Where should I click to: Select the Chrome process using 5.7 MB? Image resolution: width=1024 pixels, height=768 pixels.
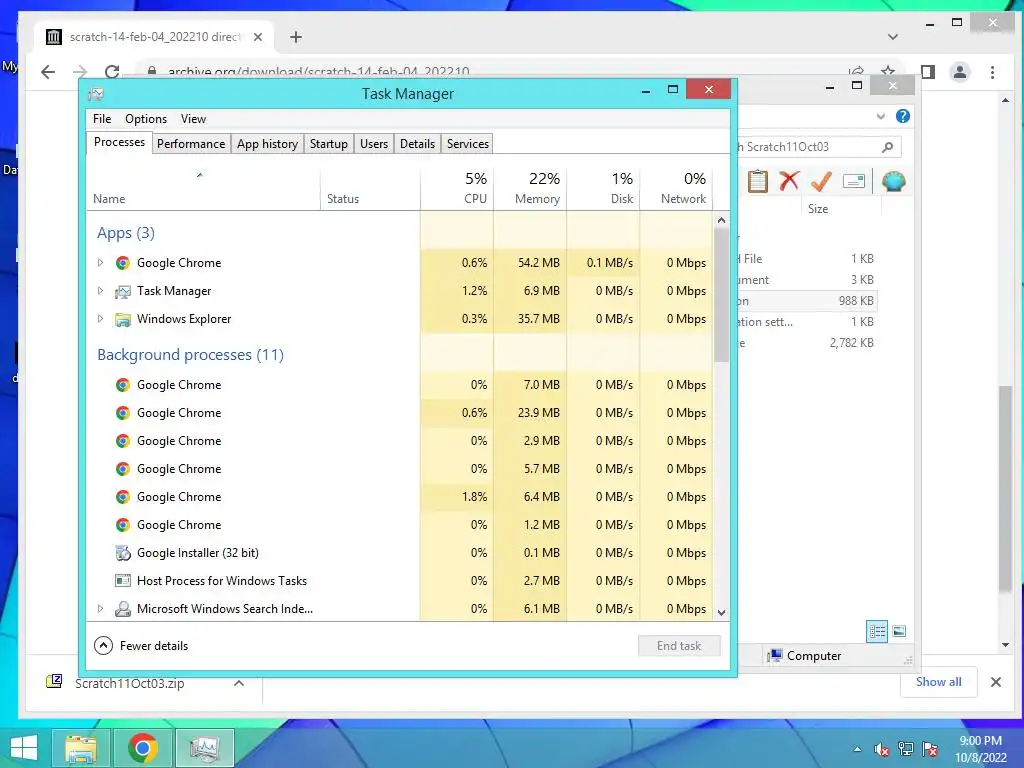click(399, 469)
